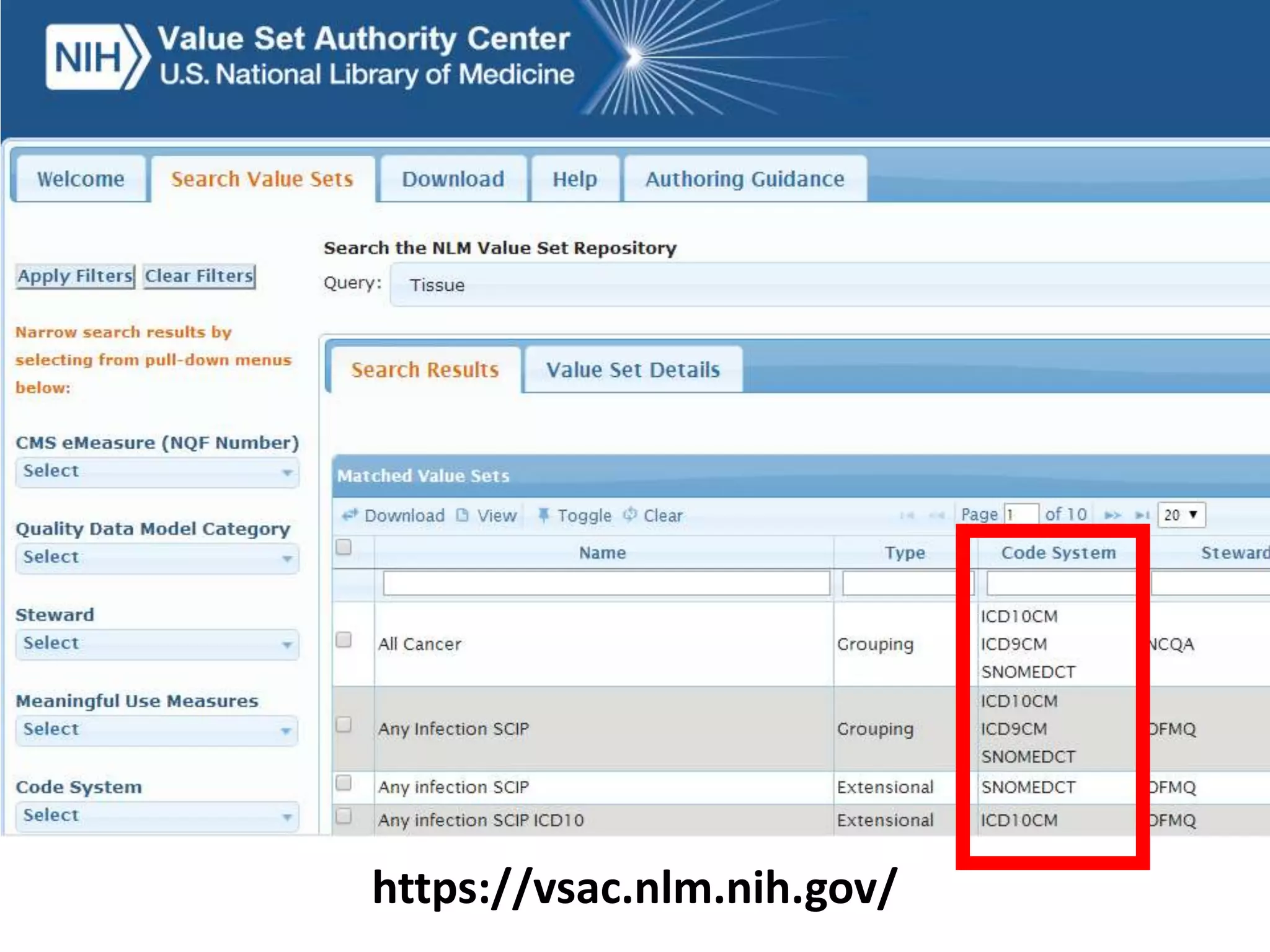This screenshot has width=1270, height=952.
Task: Select the Search Value Sets tab
Action: pos(262,179)
